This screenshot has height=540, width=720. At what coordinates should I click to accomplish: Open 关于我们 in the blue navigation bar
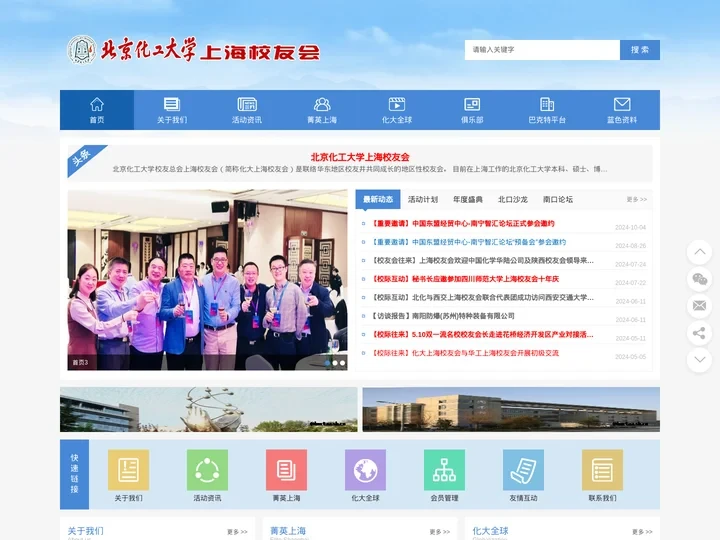(x=172, y=110)
